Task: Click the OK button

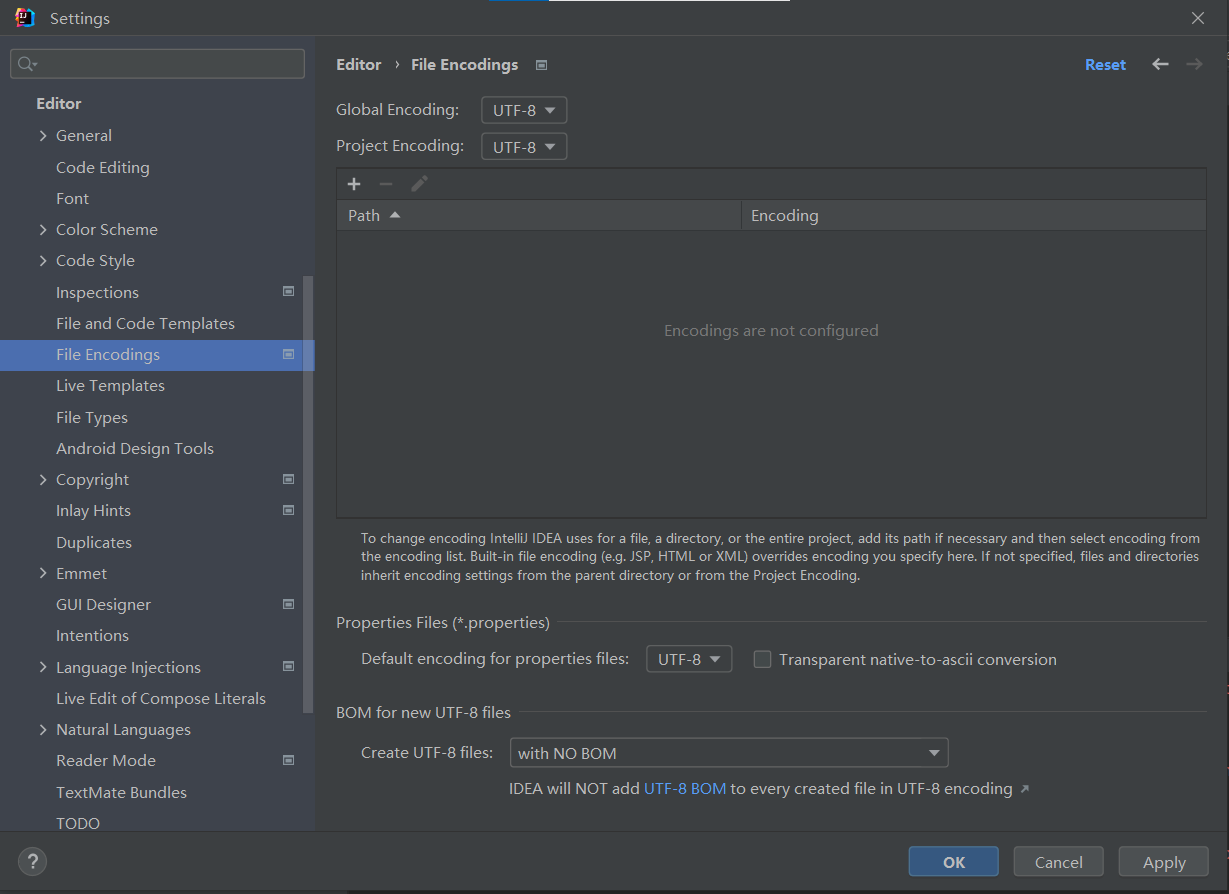Action: tap(953, 862)
